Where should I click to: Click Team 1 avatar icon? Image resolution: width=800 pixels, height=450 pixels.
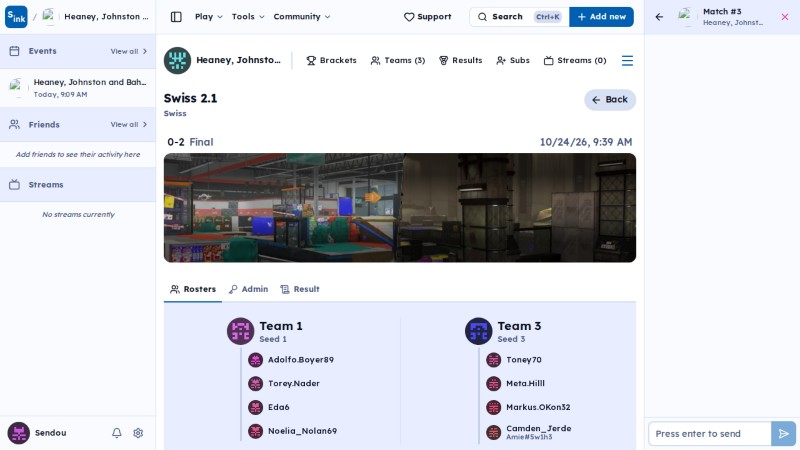click(x=240, y=331)
